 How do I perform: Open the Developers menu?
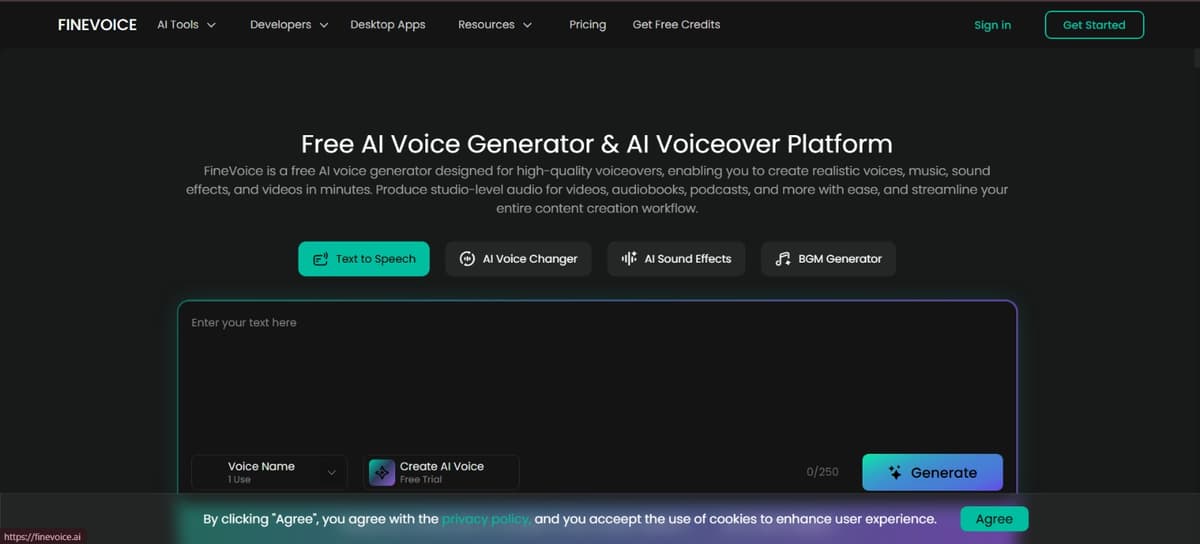click(x=289, y=24)
